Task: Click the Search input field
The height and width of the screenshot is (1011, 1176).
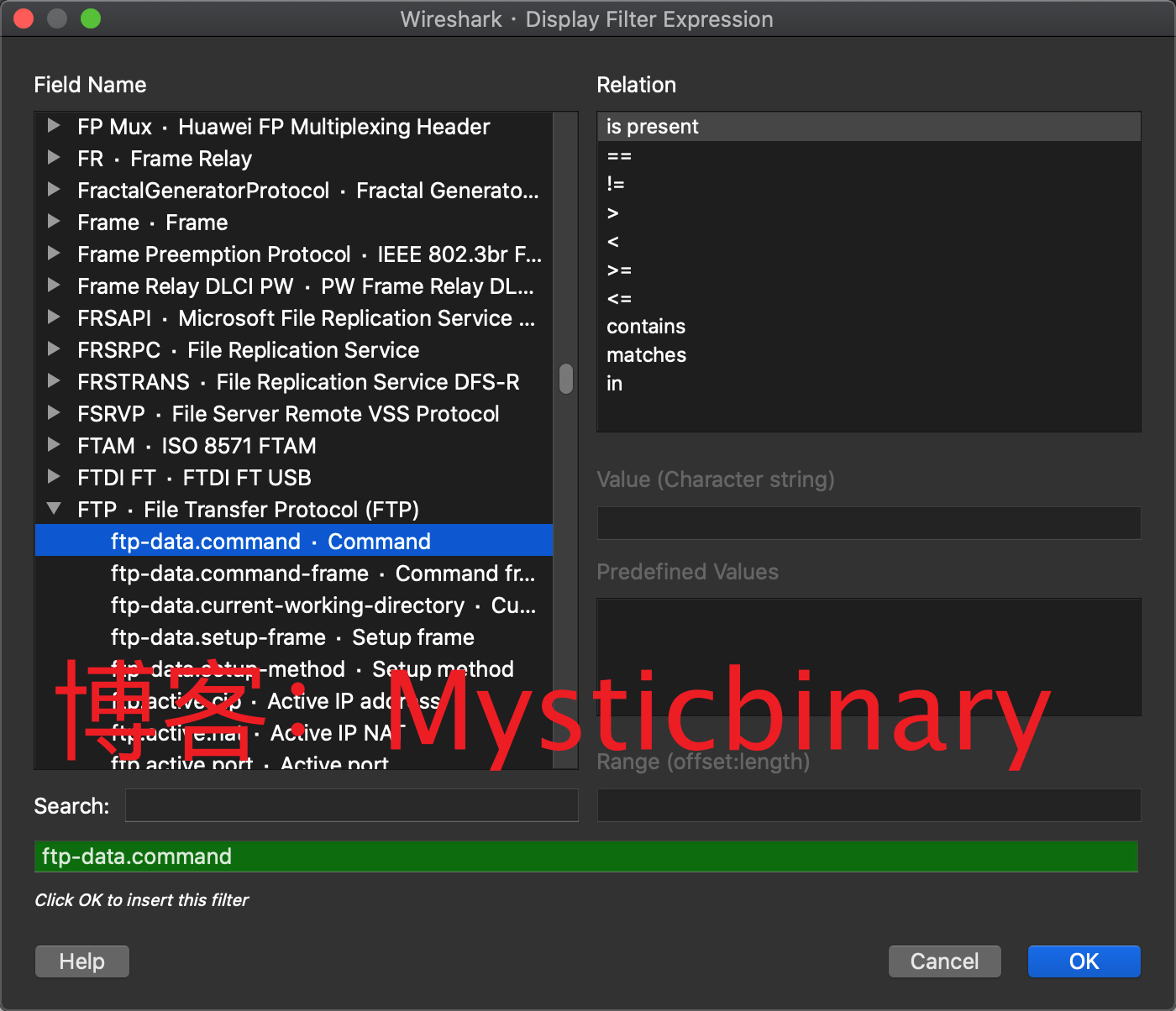Action: pos(351,805)
